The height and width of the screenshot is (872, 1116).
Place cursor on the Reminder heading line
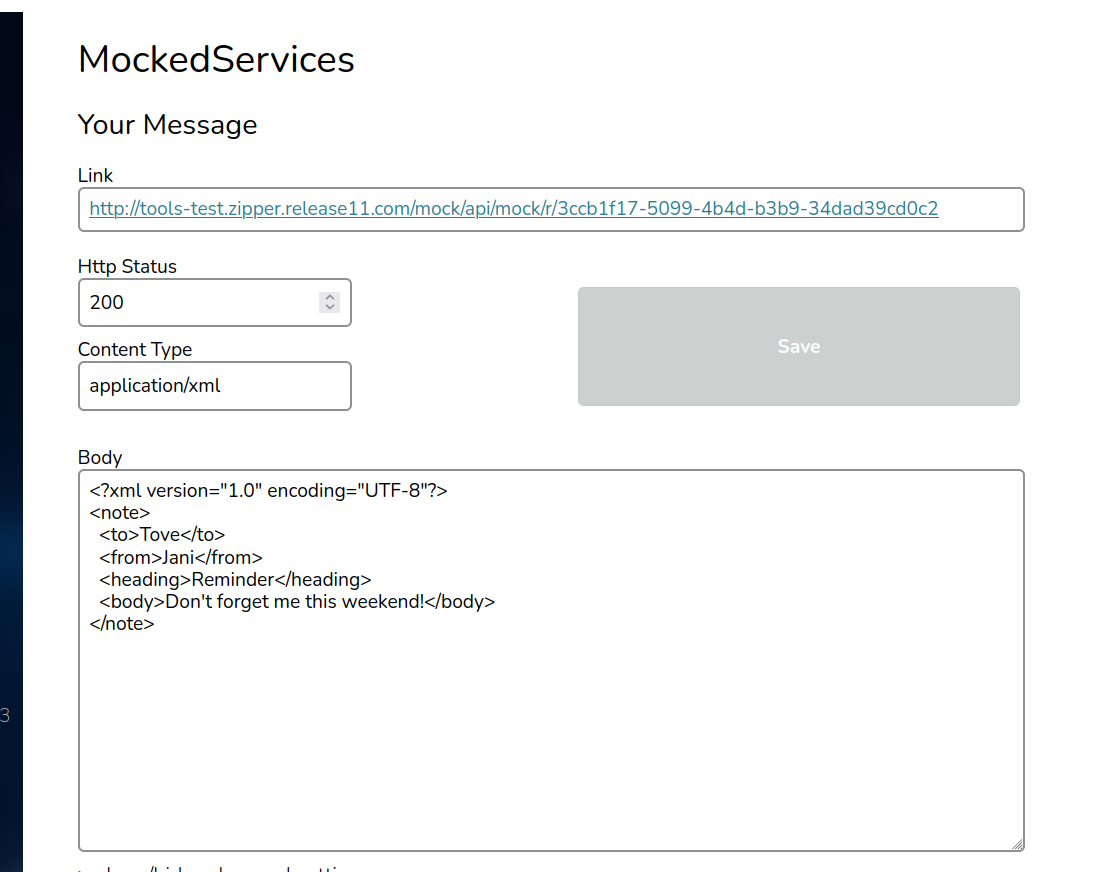(x=235, y=579)
